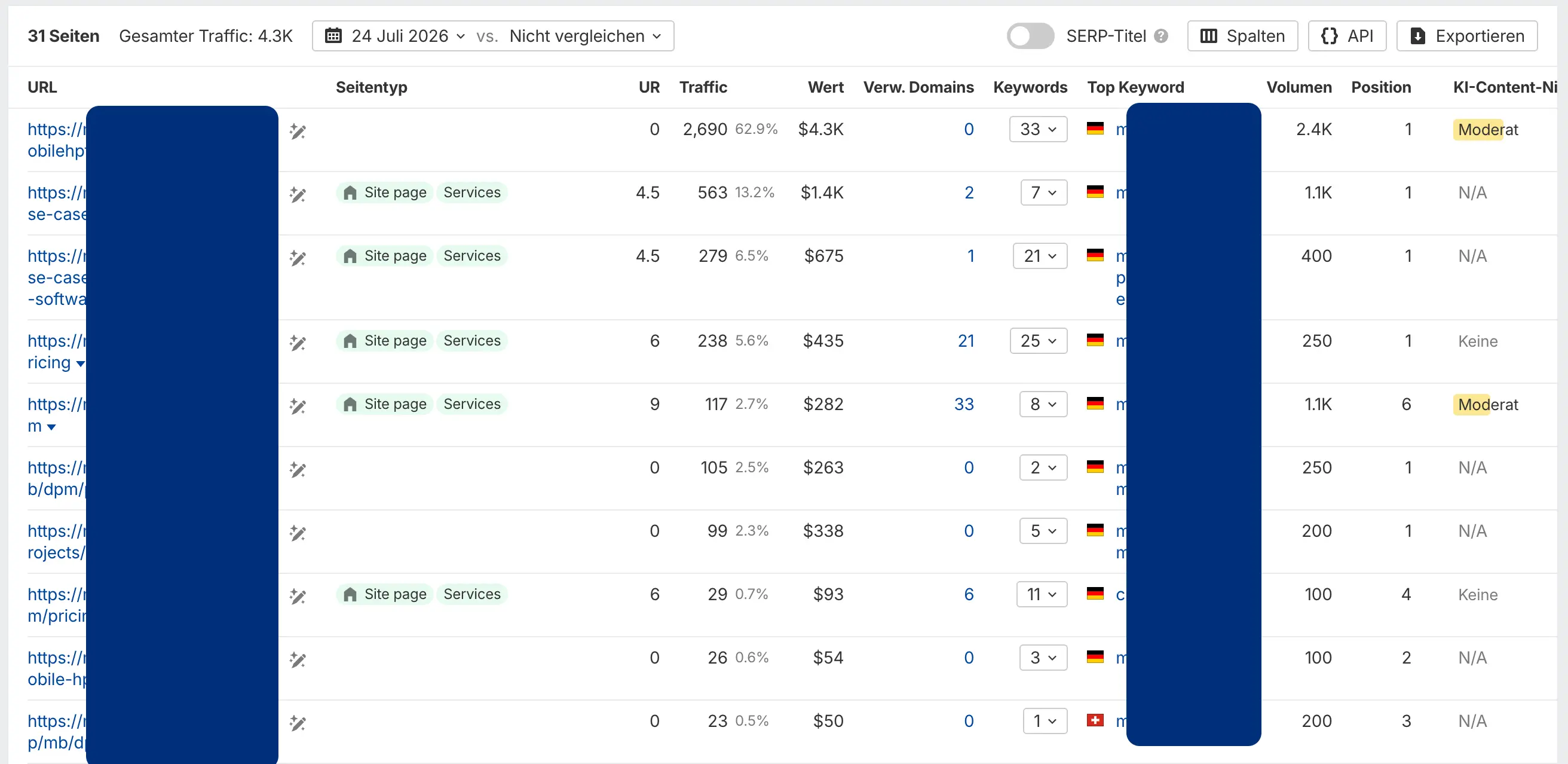This screenshot has height=764, width=1568.
Task: Open referring domains link 33 in 117 row
Action: [964, 404]
